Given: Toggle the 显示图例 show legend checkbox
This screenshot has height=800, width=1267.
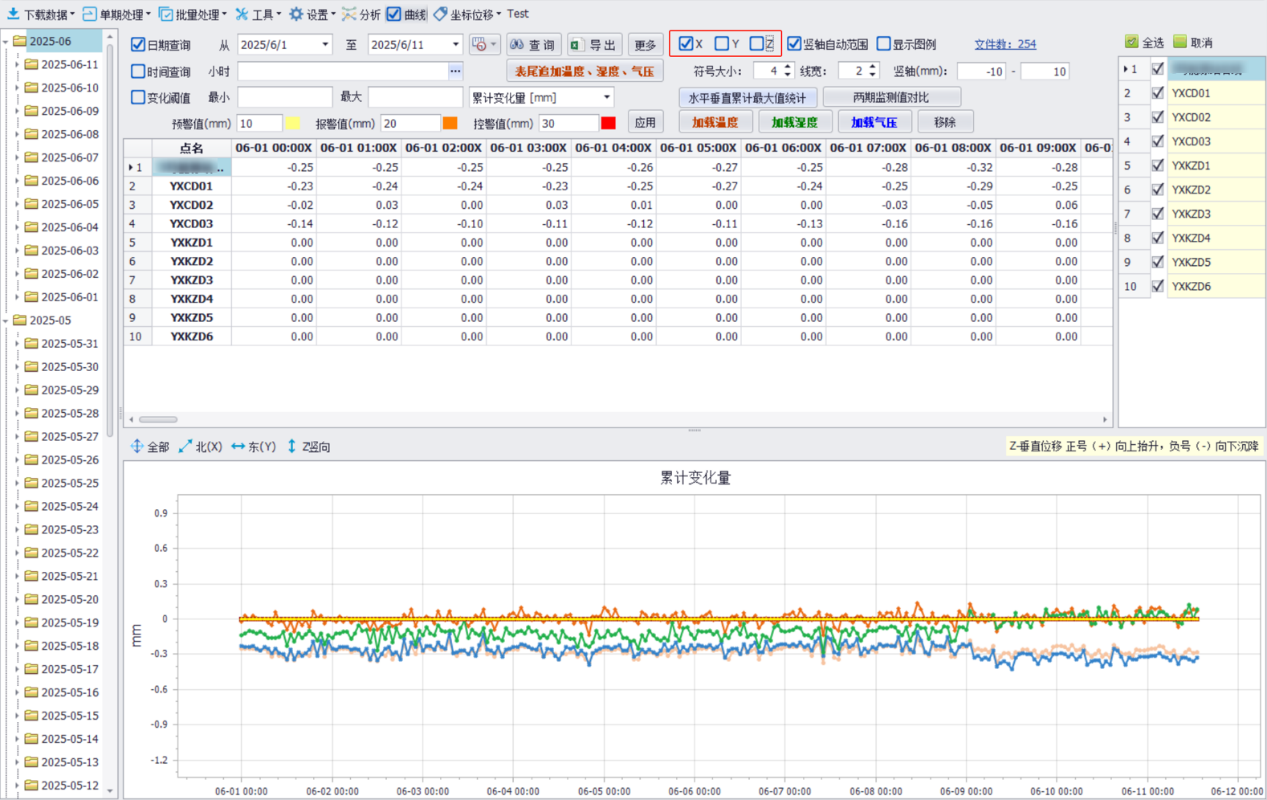Looking at the screenshot, I should pyautogui.click(x=884, y=44).
